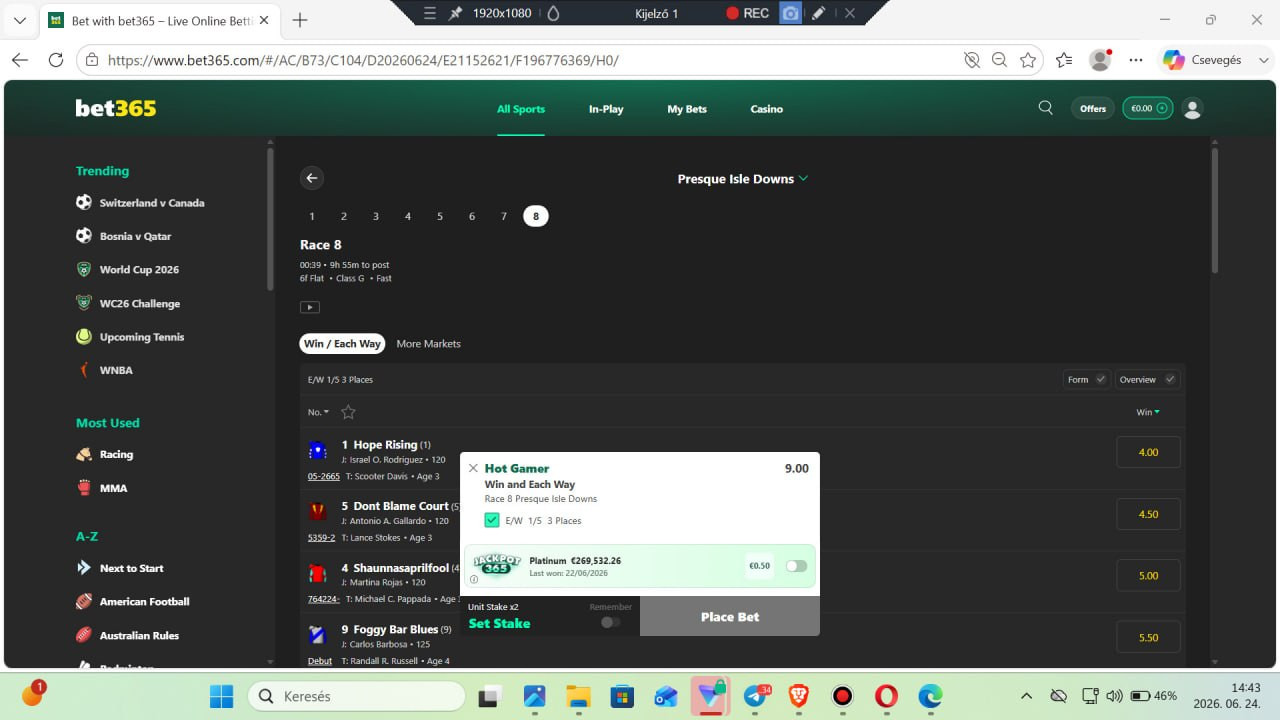Switch to the In-Play tab
Screen dimensions: 1280x720
[x=606, y=109]
